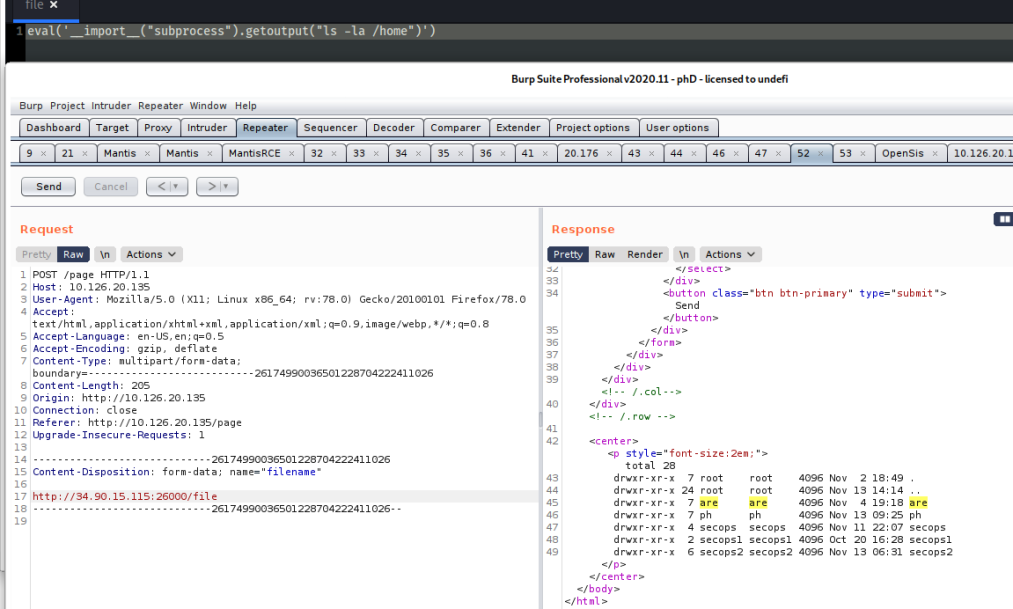Click the request URL on line 17
The height and width of the screenshot is (609, 1013).
click(x=125, y=497)
